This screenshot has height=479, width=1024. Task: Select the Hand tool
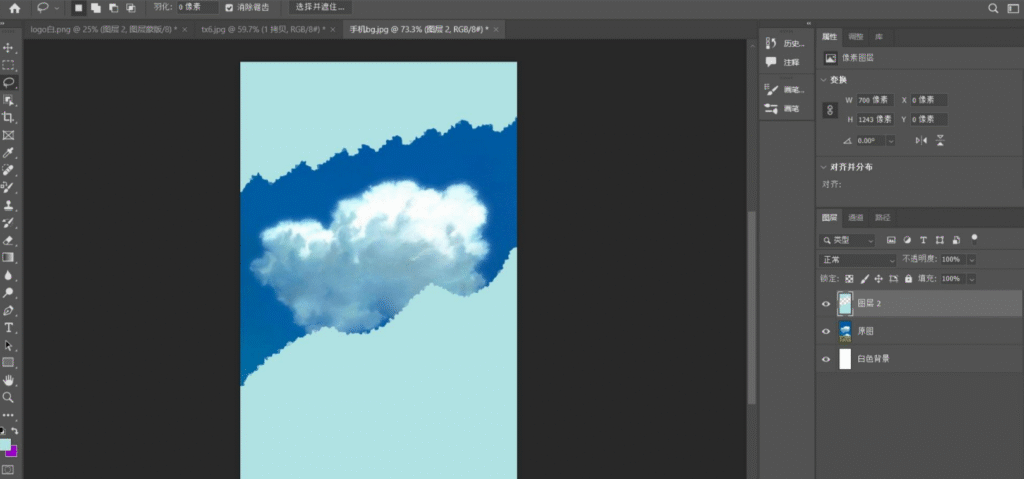pos(8,380)
